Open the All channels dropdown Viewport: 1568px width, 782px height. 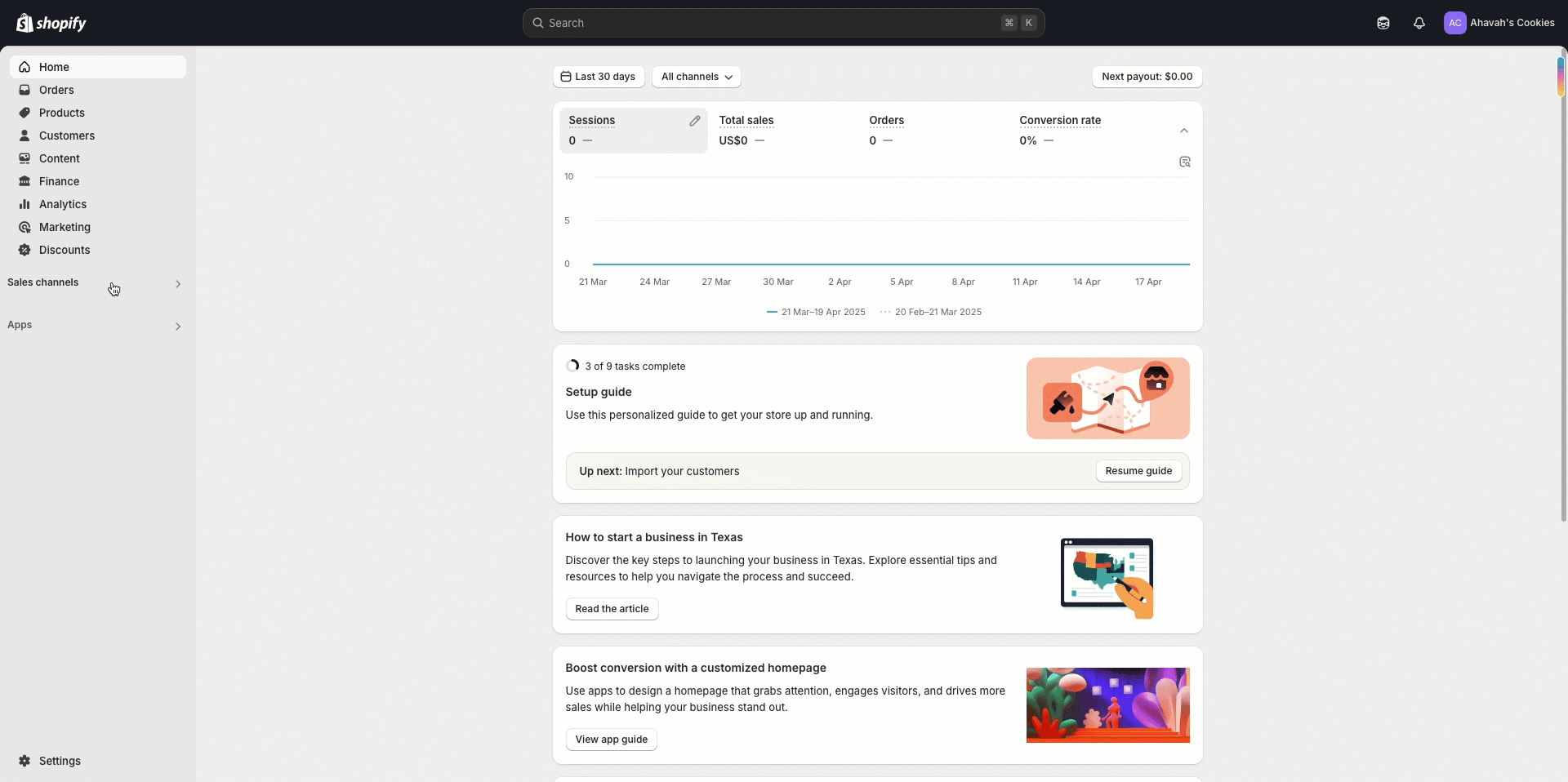697,77
